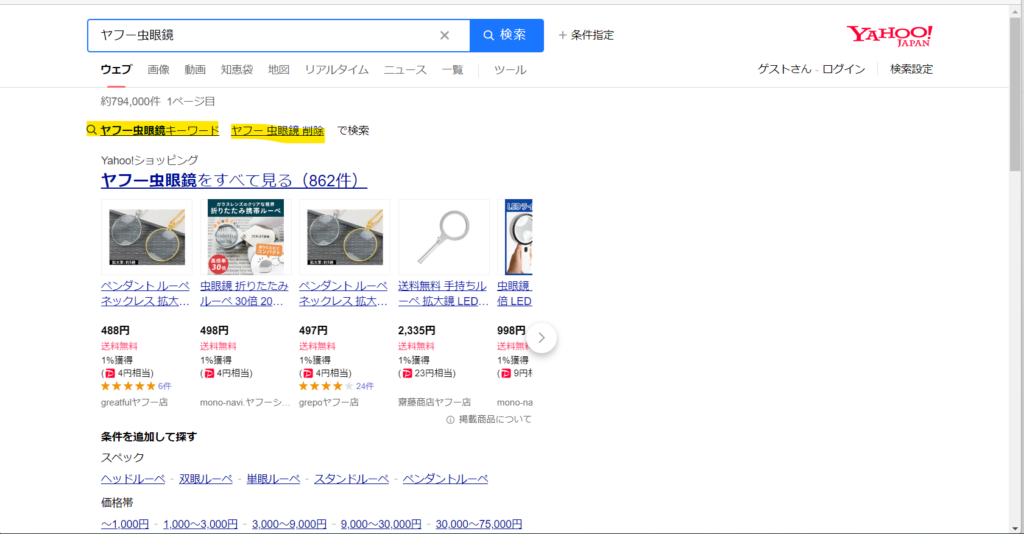The image size is (1024, 534).
Task: Open the LED loupe thumbnail priced 998円
Action: point(515,238)
